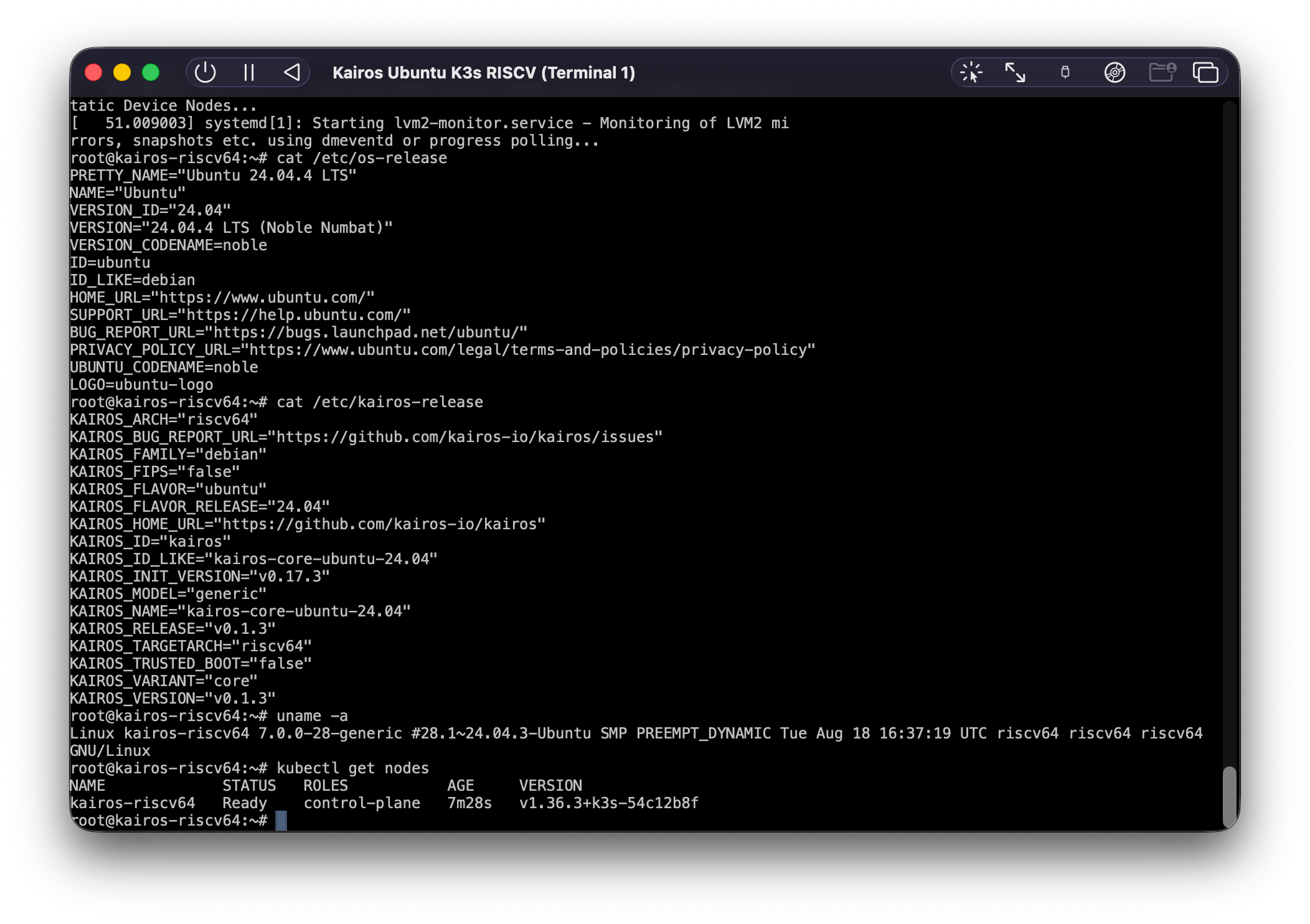Click the LOGO=ubuntu-logo line
1310x924 pixels.
pos(141,385)
